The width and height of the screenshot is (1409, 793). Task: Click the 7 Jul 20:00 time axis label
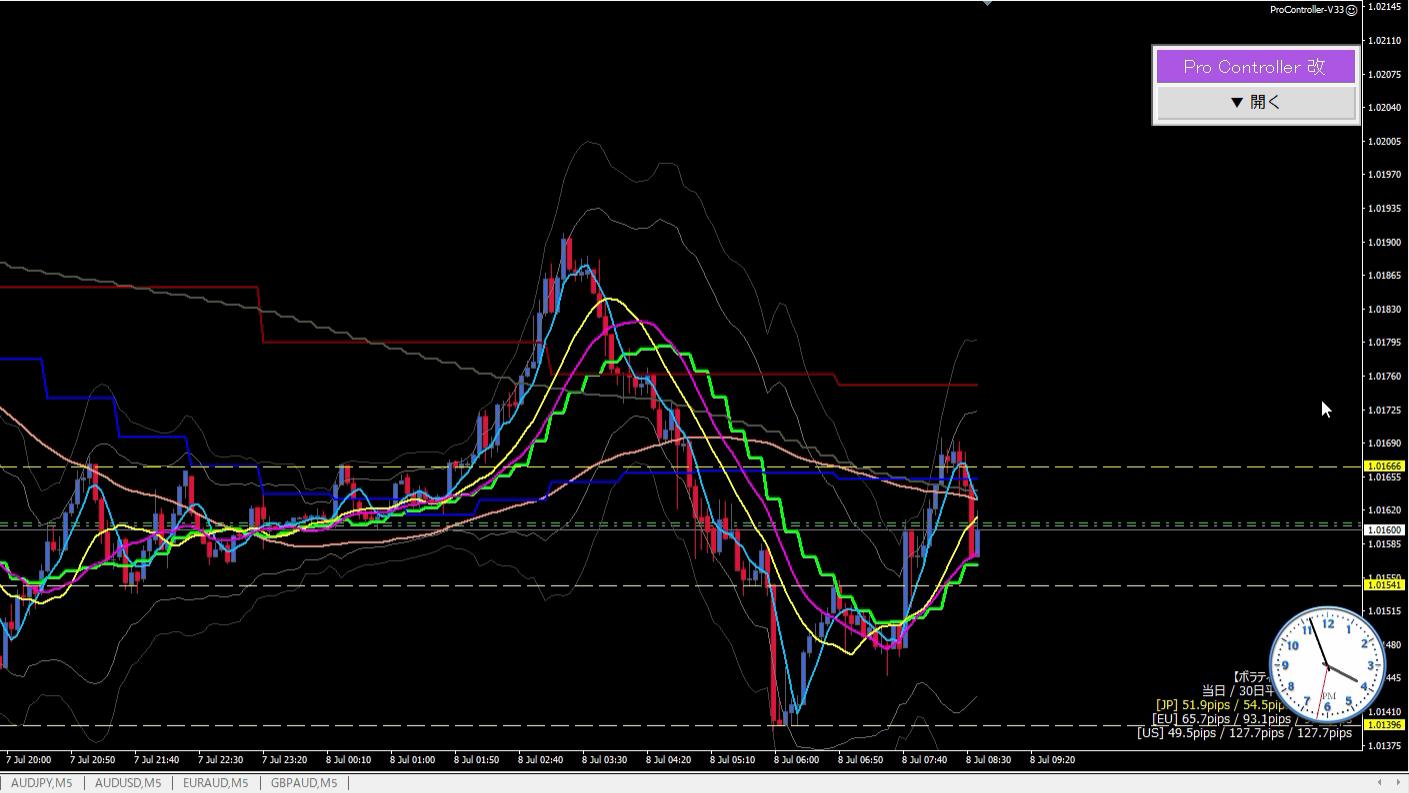tap(28, 760)
